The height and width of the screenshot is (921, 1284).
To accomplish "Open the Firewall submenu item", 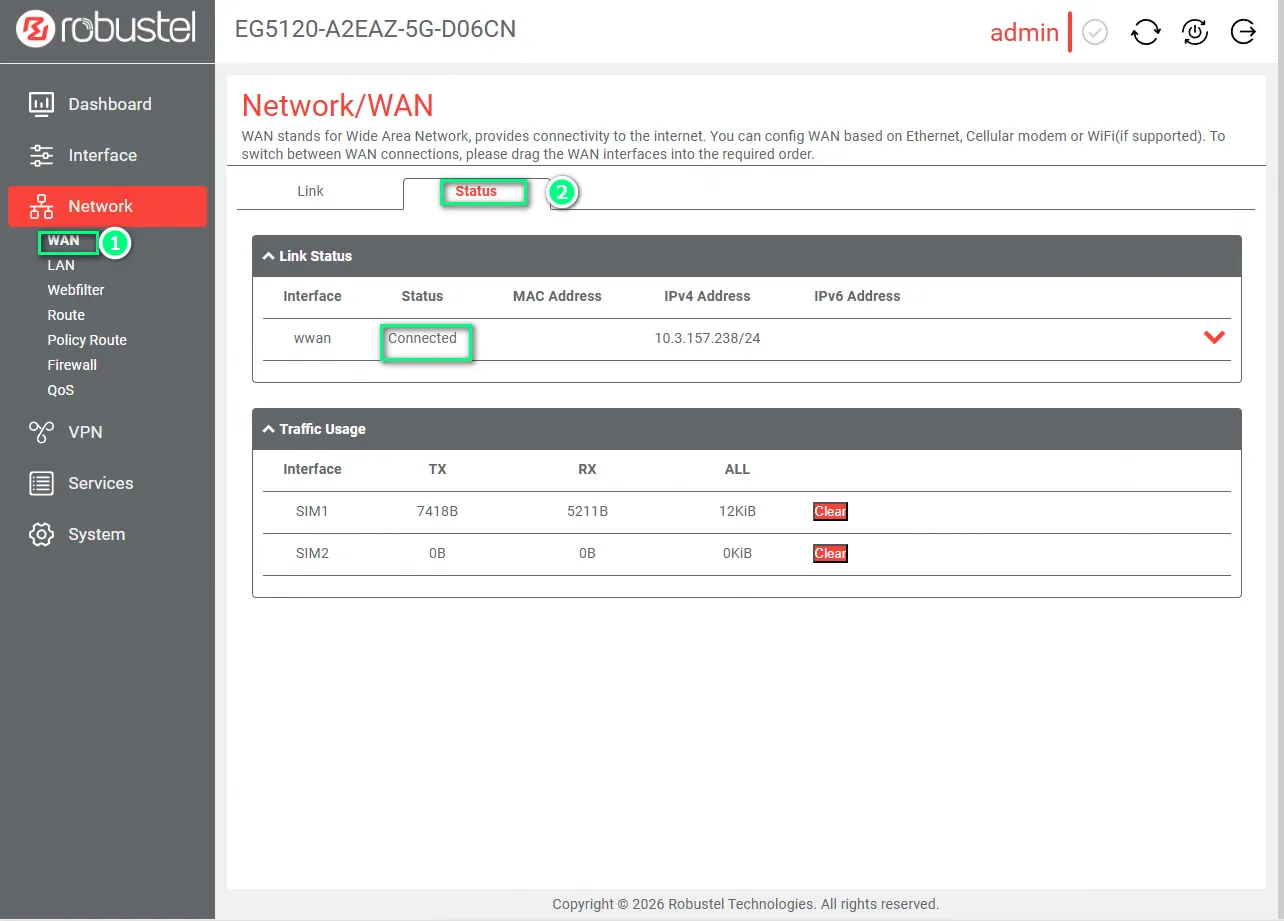I will [72, 365].
